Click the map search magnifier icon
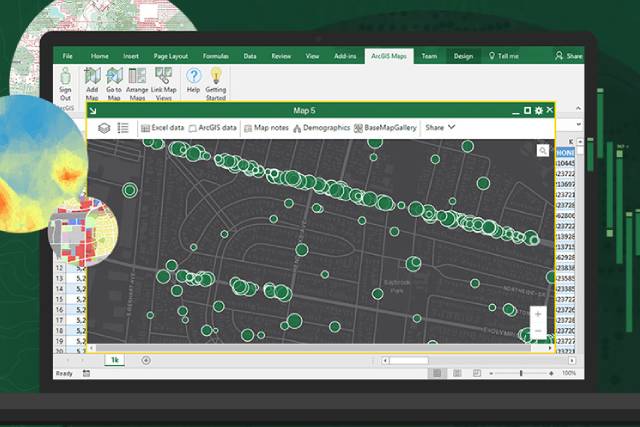 point(543,151)
